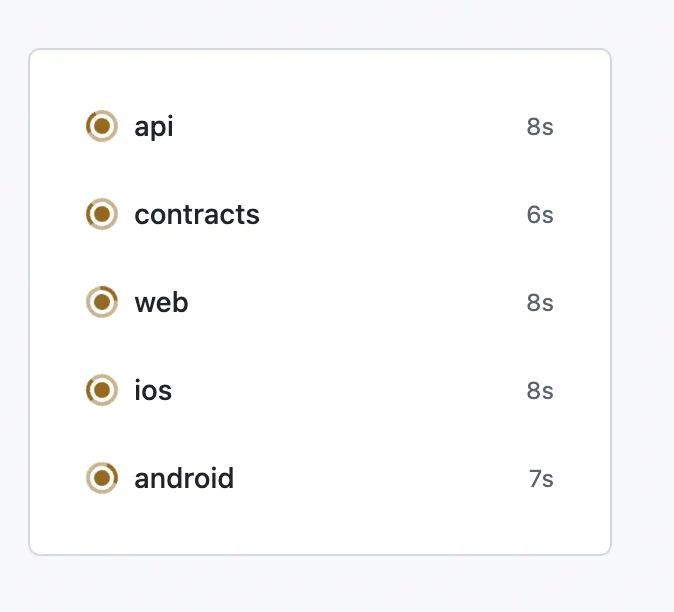Screen dimensions: 674x612
Task: Open the api job
Action: coord(153,128)
